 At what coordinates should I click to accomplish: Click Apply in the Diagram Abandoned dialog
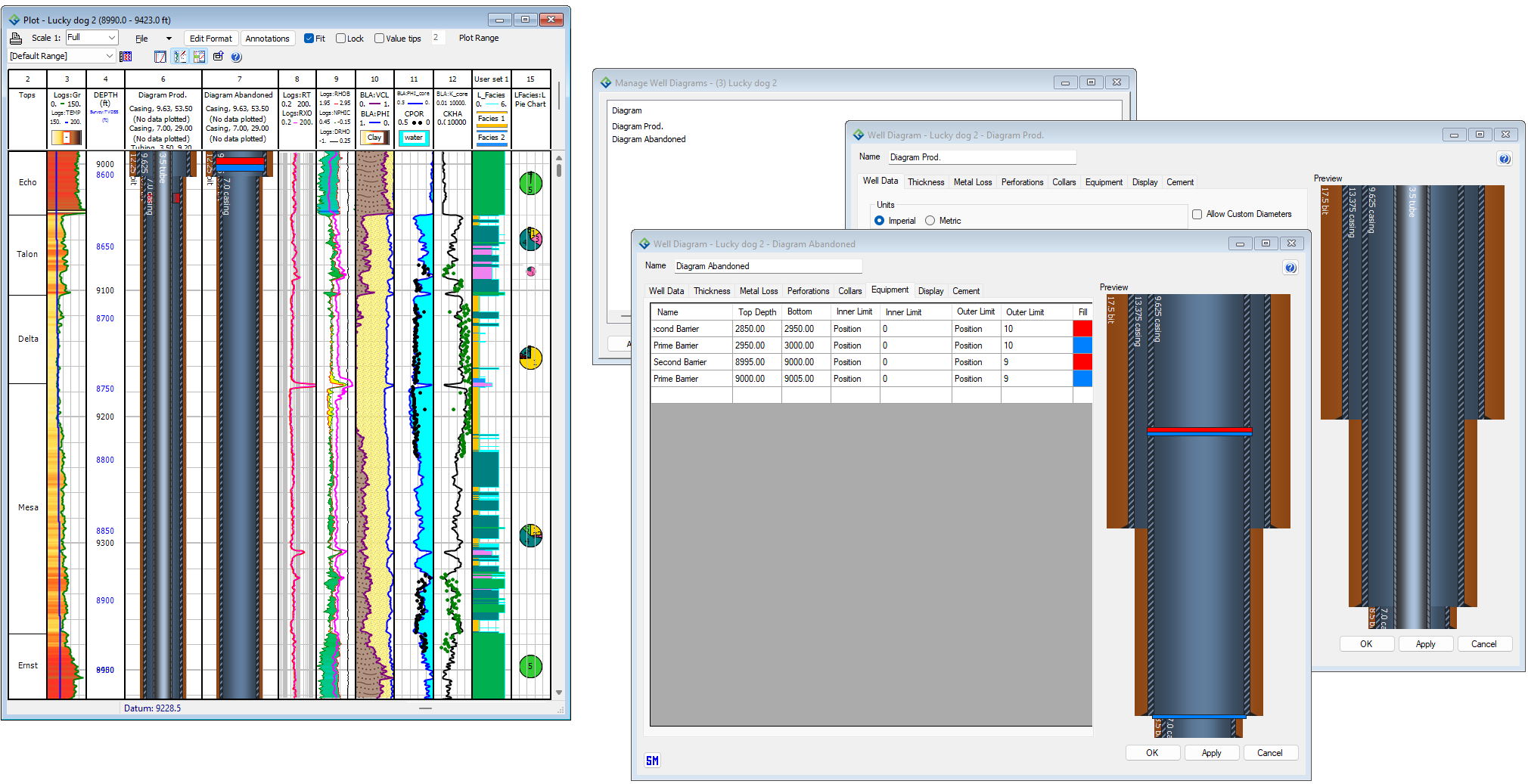pyautogui.click(x=1211, y=753)
